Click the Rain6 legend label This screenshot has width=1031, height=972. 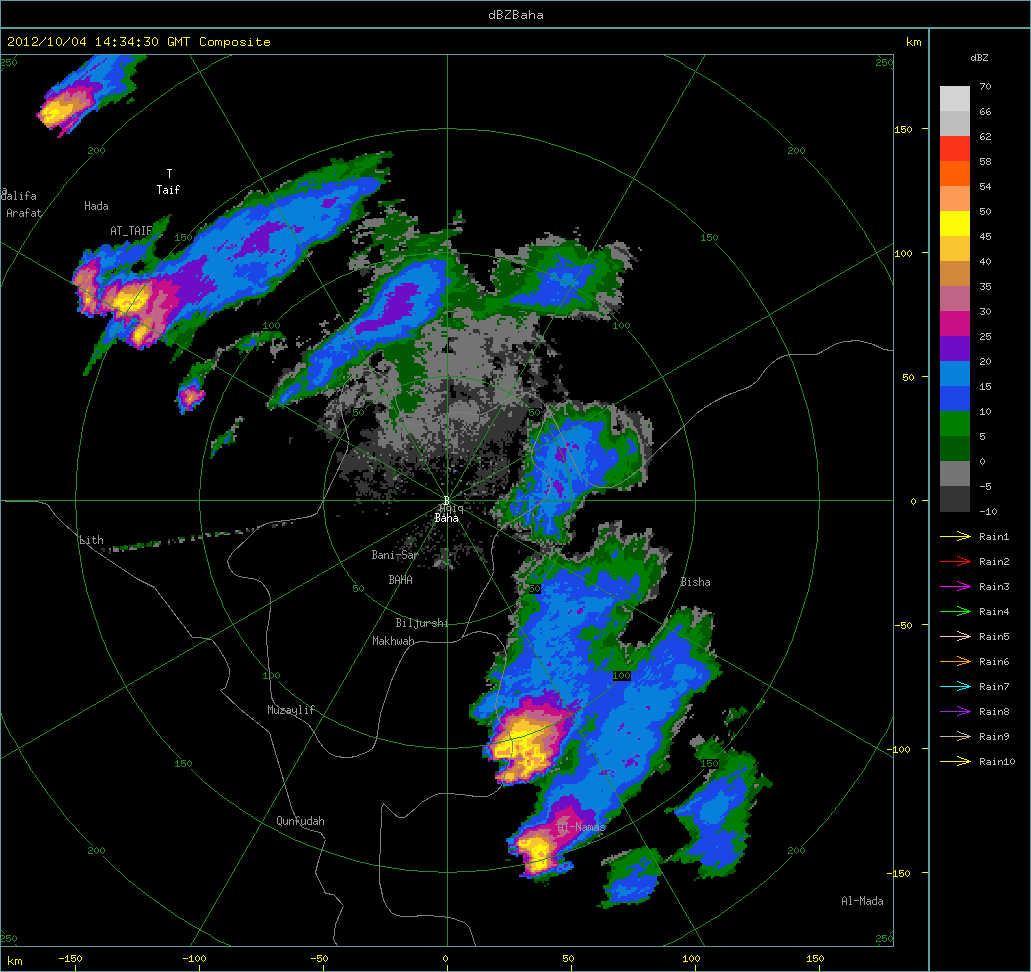(x=994, y=662)
